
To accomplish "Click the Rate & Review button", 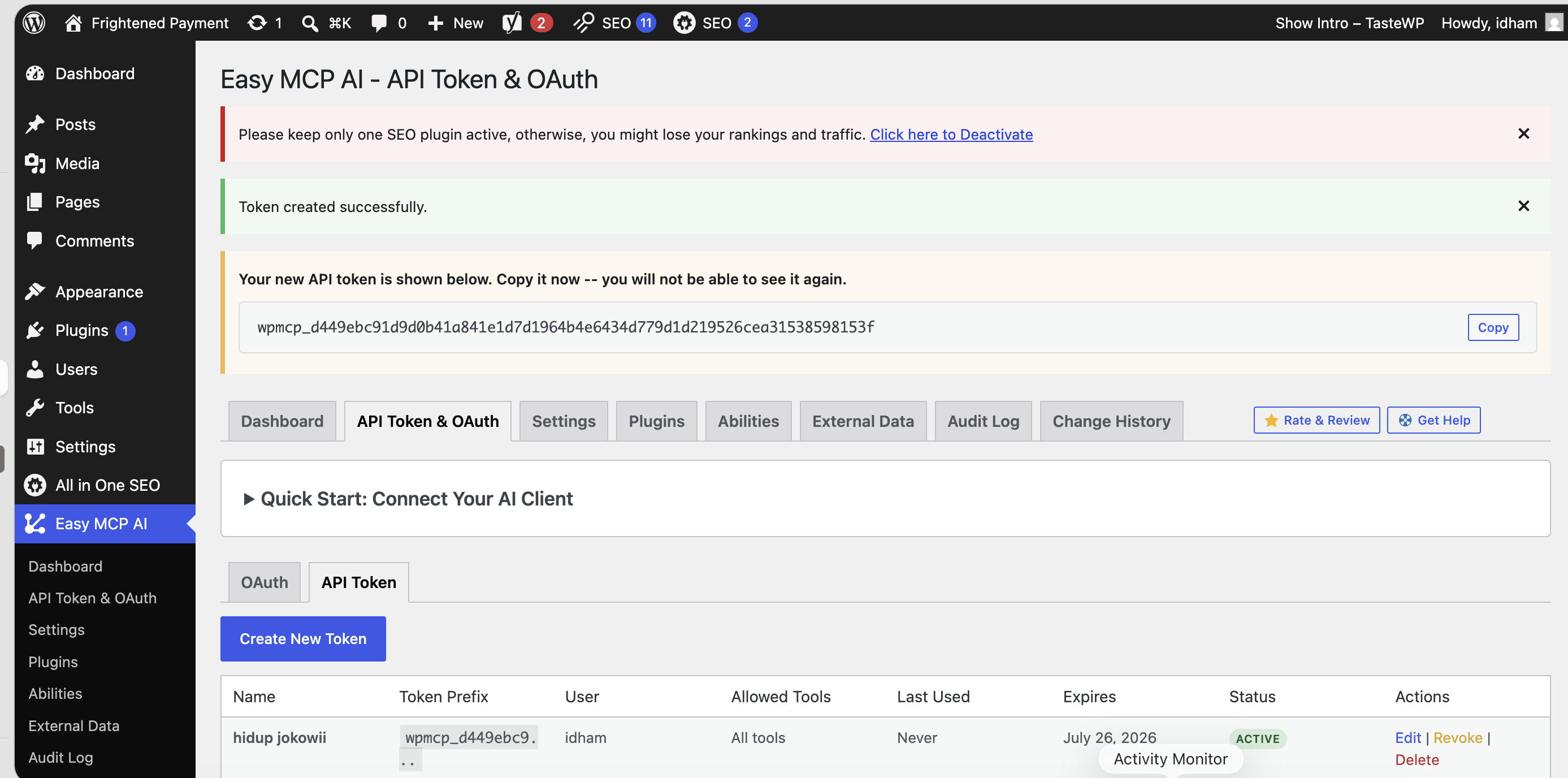I will tap(1316, 420).
